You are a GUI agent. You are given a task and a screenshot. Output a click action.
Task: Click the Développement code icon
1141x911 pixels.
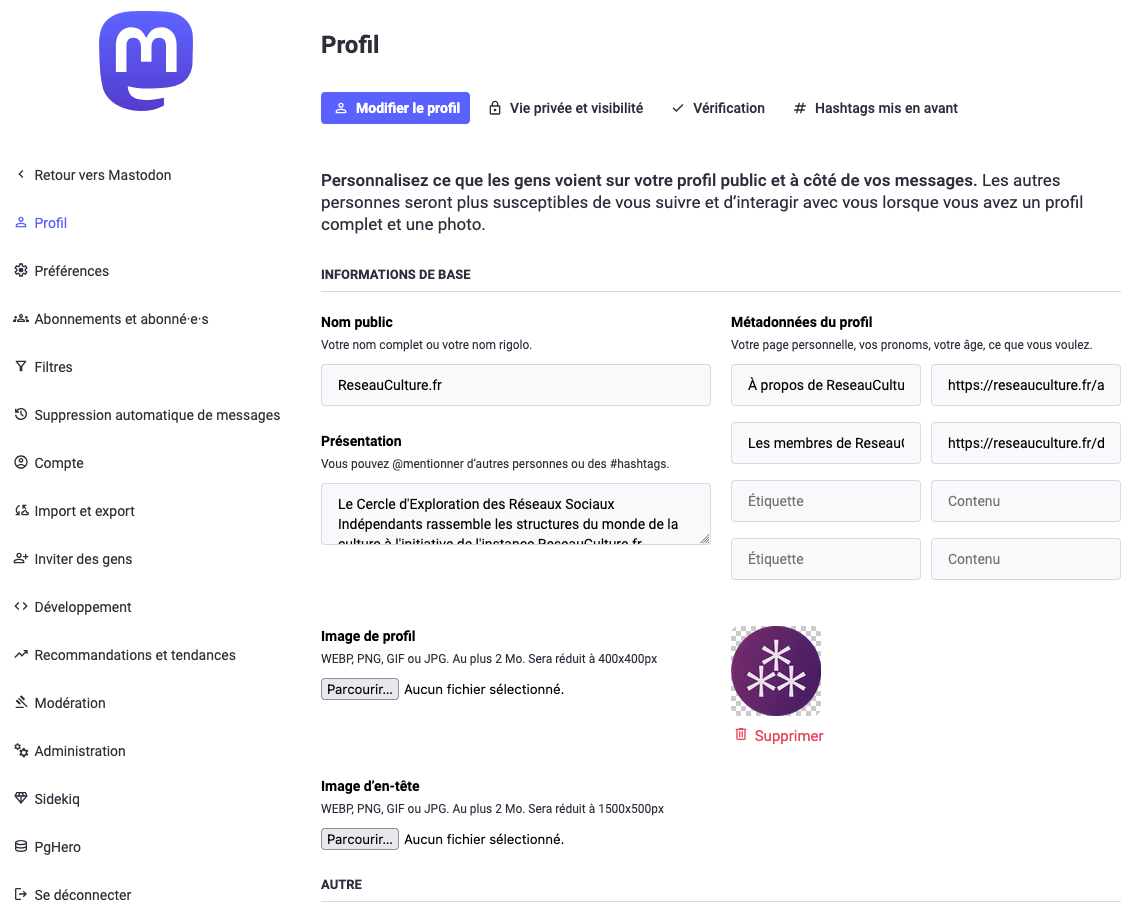pyautogui.click(x=21, y=607)
